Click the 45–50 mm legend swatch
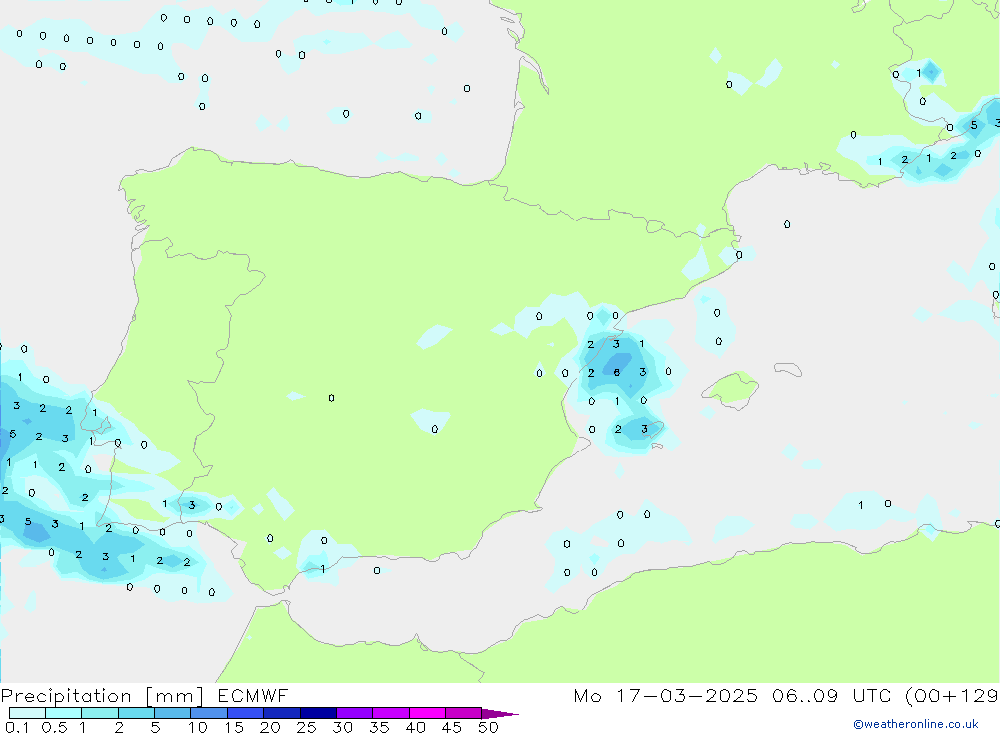Image resolution: width=1000 pixels, height=733 pixels. [463, 713]
